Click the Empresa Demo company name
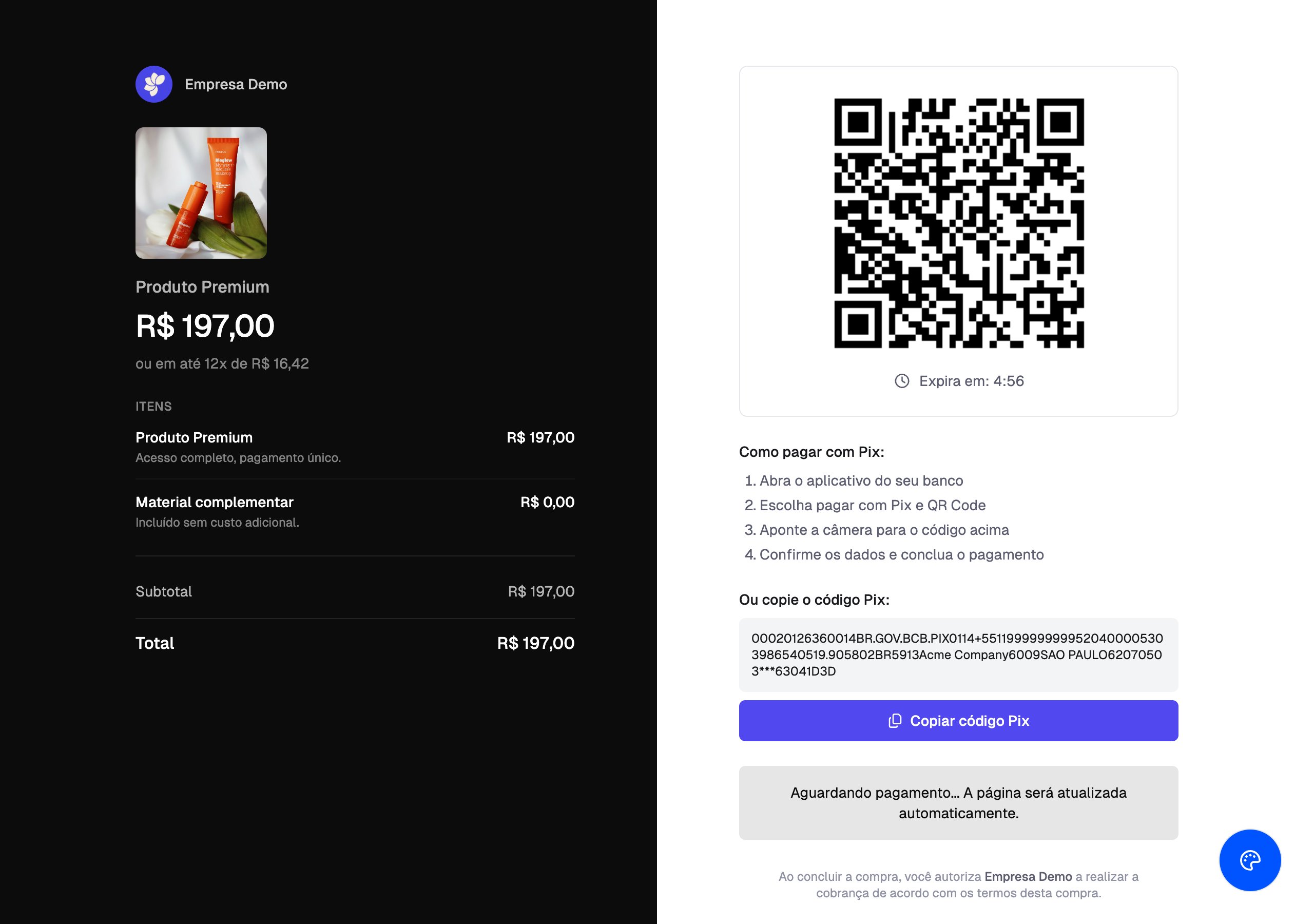1314x924 pixels. pyautogui.click(x=236, y=84)
